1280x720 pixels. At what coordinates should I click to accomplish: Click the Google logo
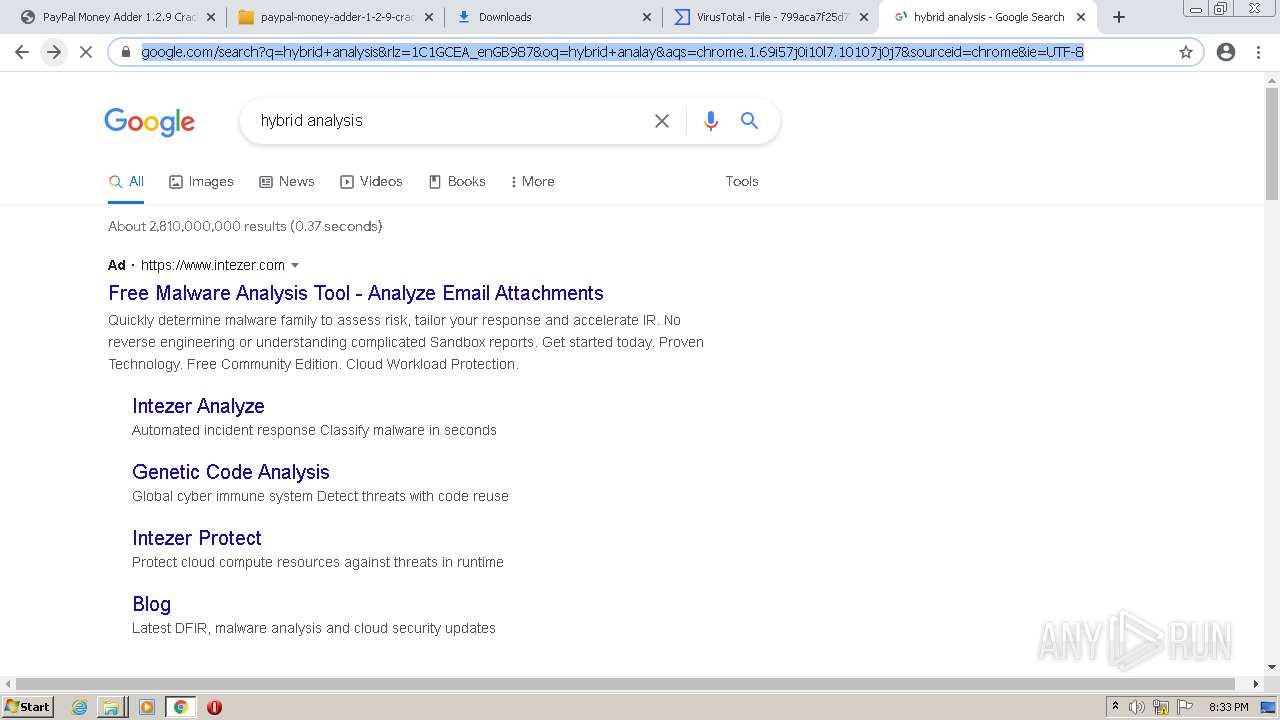(149, 122)
